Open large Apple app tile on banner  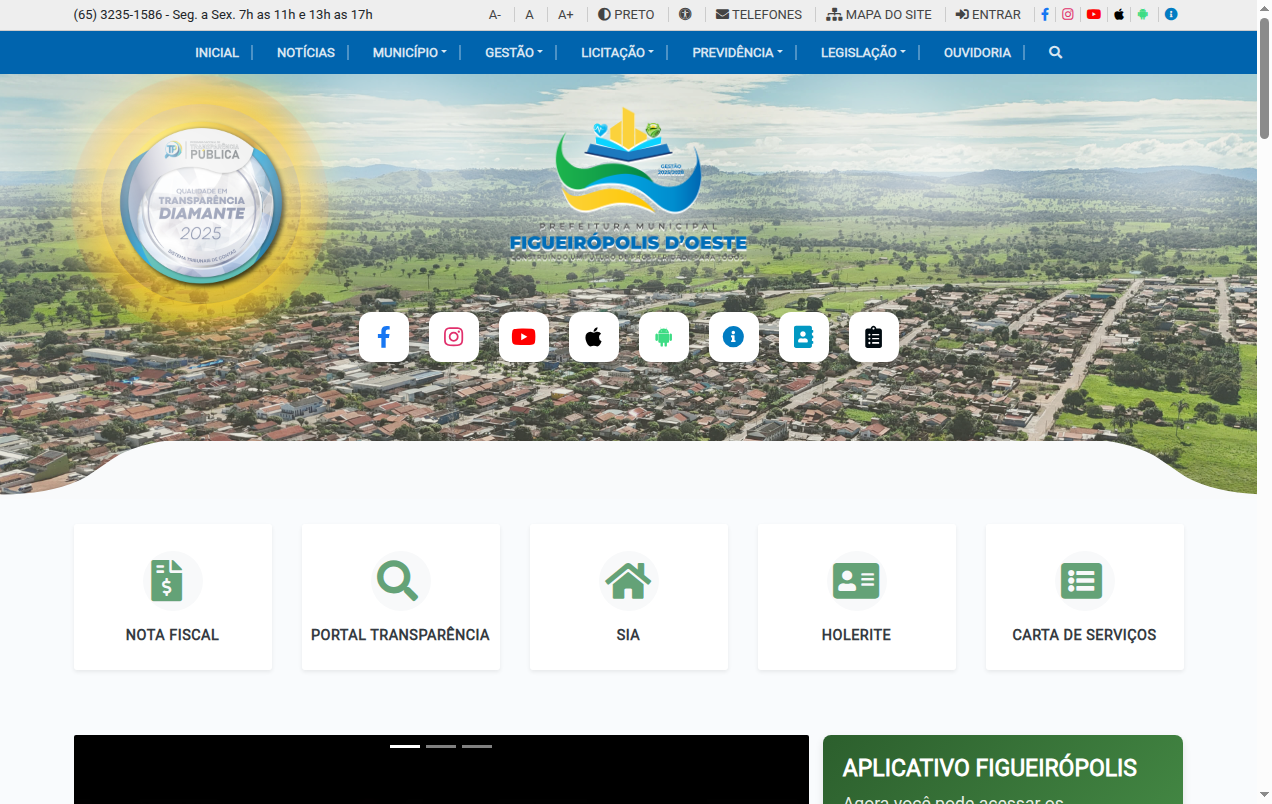(594, 337)
